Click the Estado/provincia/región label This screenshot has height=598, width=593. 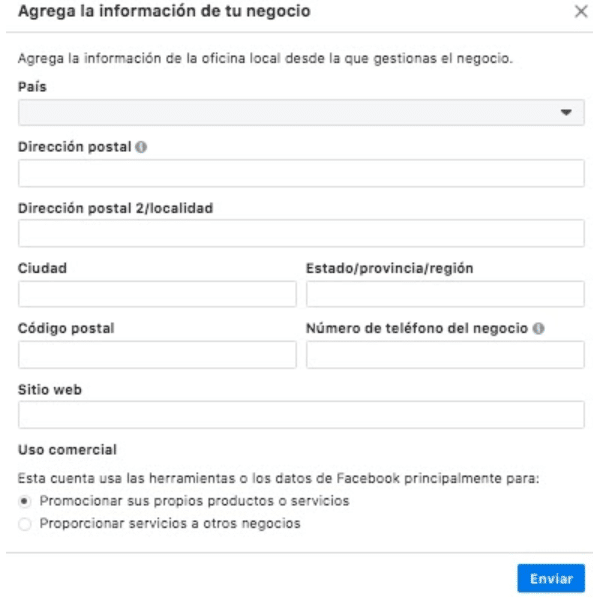(x=390, y=268)
